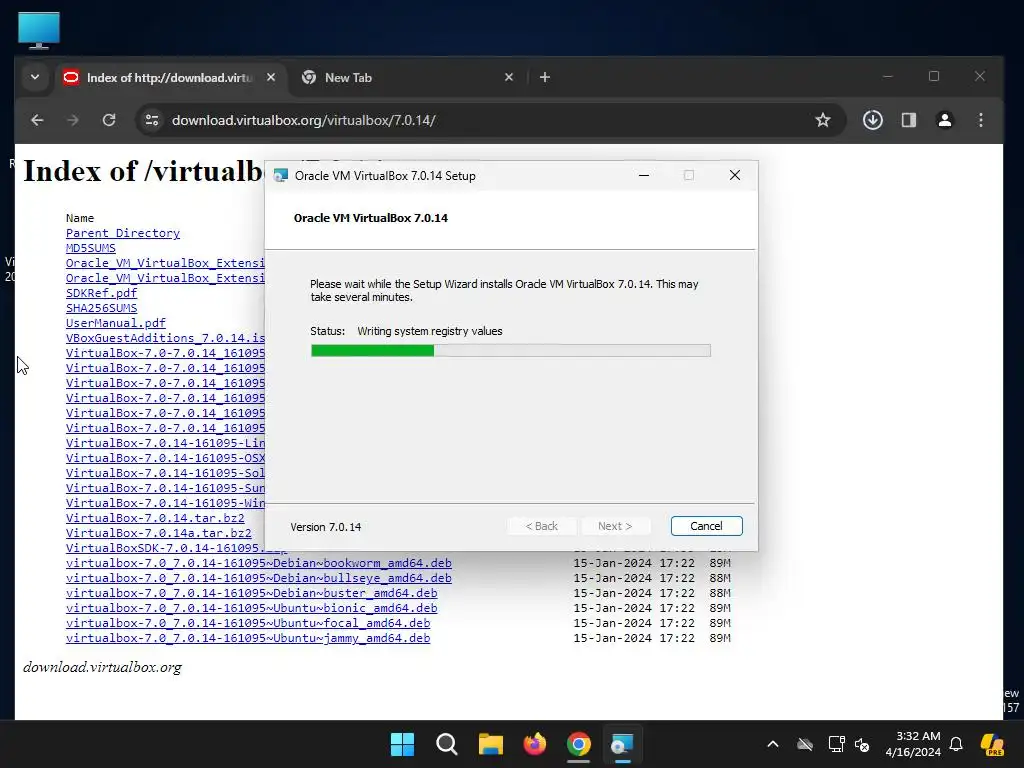The image size is (1024, 768).
Task: Download the Ubuntu focal amd64.deb package
Action: click(248, 623)
